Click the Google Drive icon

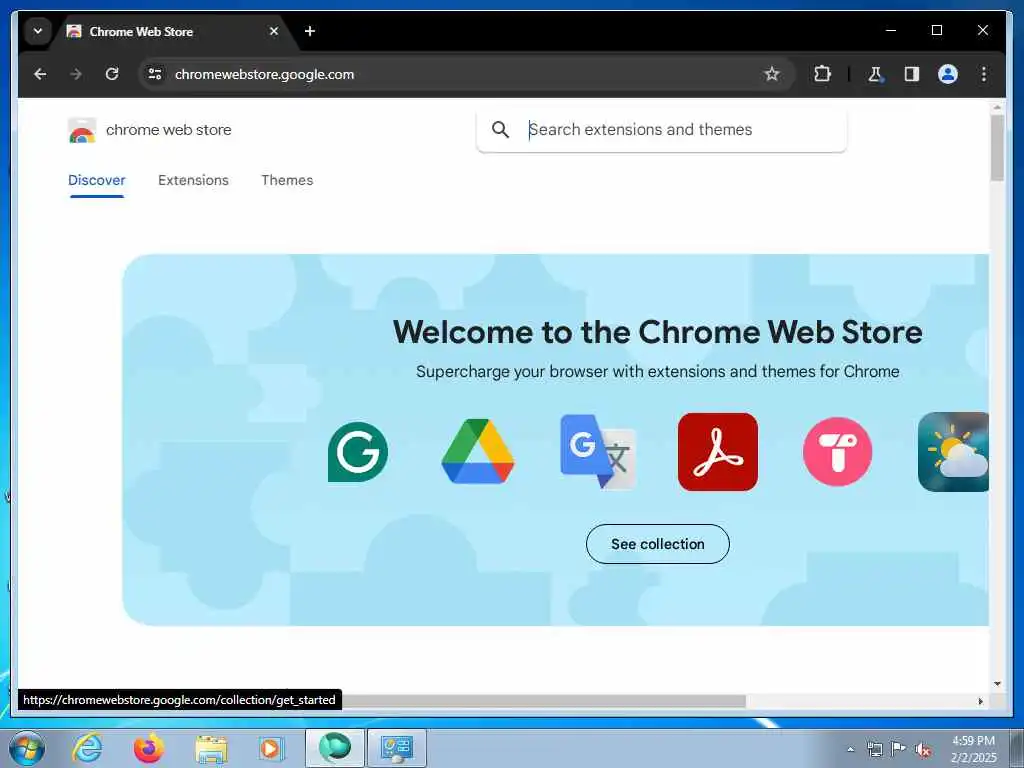pos(478,451)
